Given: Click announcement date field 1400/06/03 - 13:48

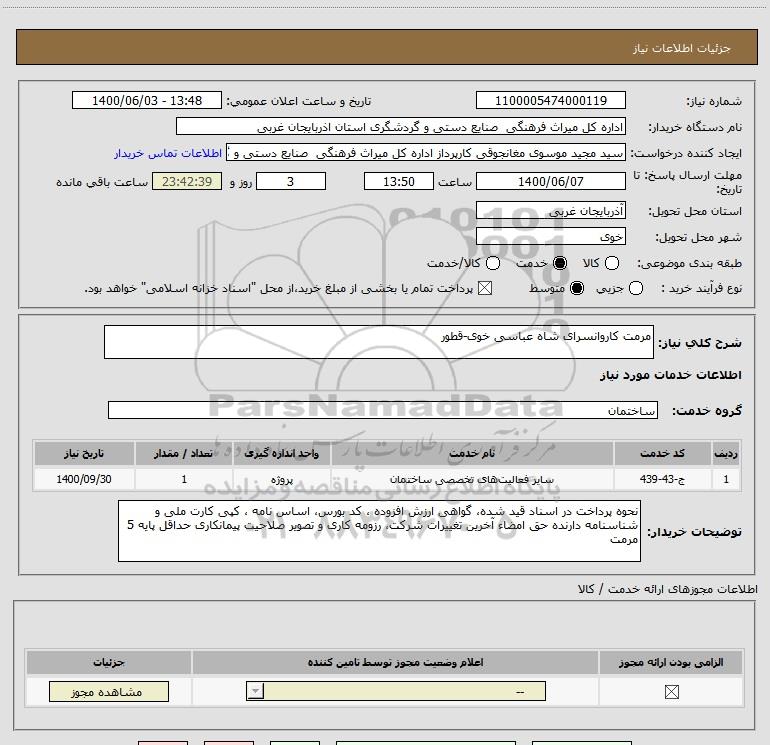Looking at the screenshot, I should click(147, 100).
